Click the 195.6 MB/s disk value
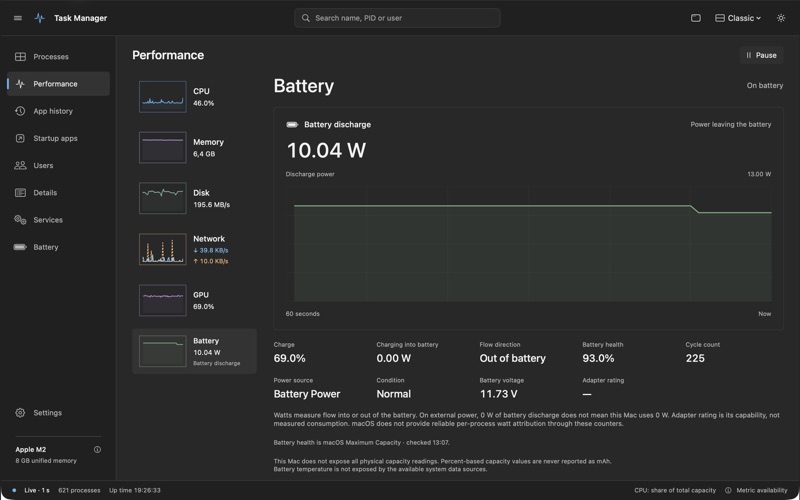Screen dimensions: 800x500 pyautogui.click(x=212, y=205)
